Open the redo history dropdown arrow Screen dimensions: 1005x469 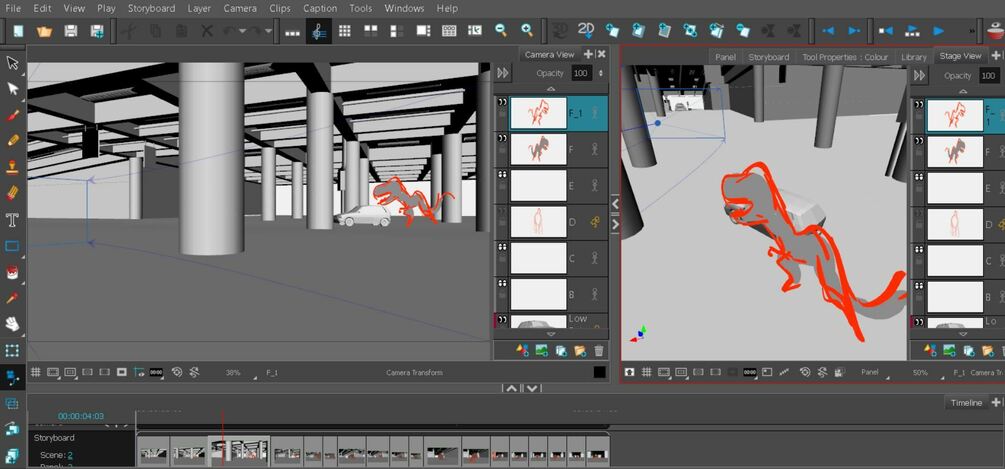coord(268,31)
